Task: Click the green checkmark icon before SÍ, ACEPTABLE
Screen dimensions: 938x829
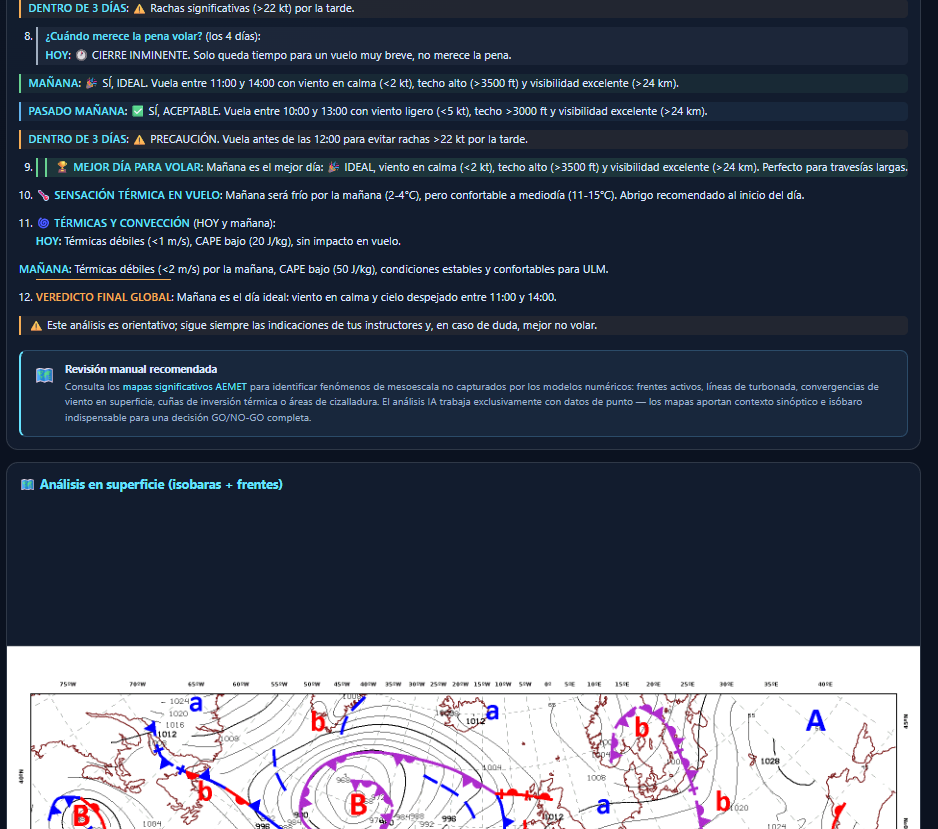Action: [x=138, y=111]
